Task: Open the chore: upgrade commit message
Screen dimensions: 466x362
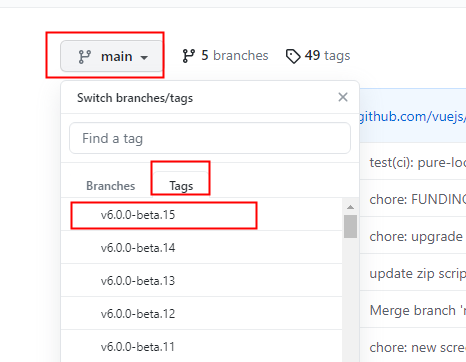Action: [416, 237]
